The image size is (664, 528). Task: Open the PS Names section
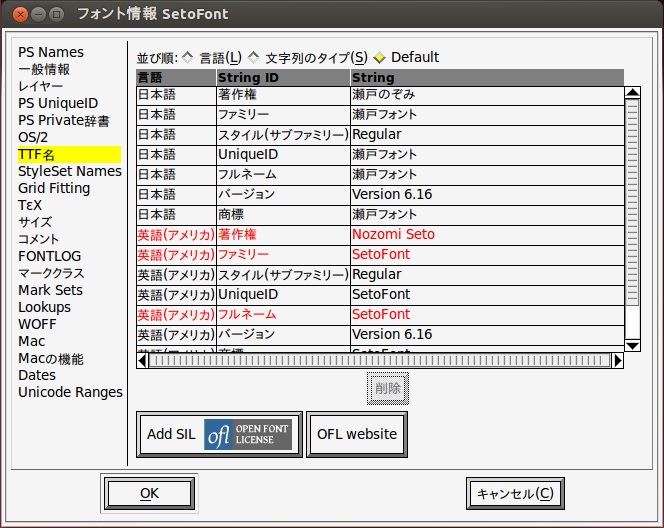pos(51,52)
